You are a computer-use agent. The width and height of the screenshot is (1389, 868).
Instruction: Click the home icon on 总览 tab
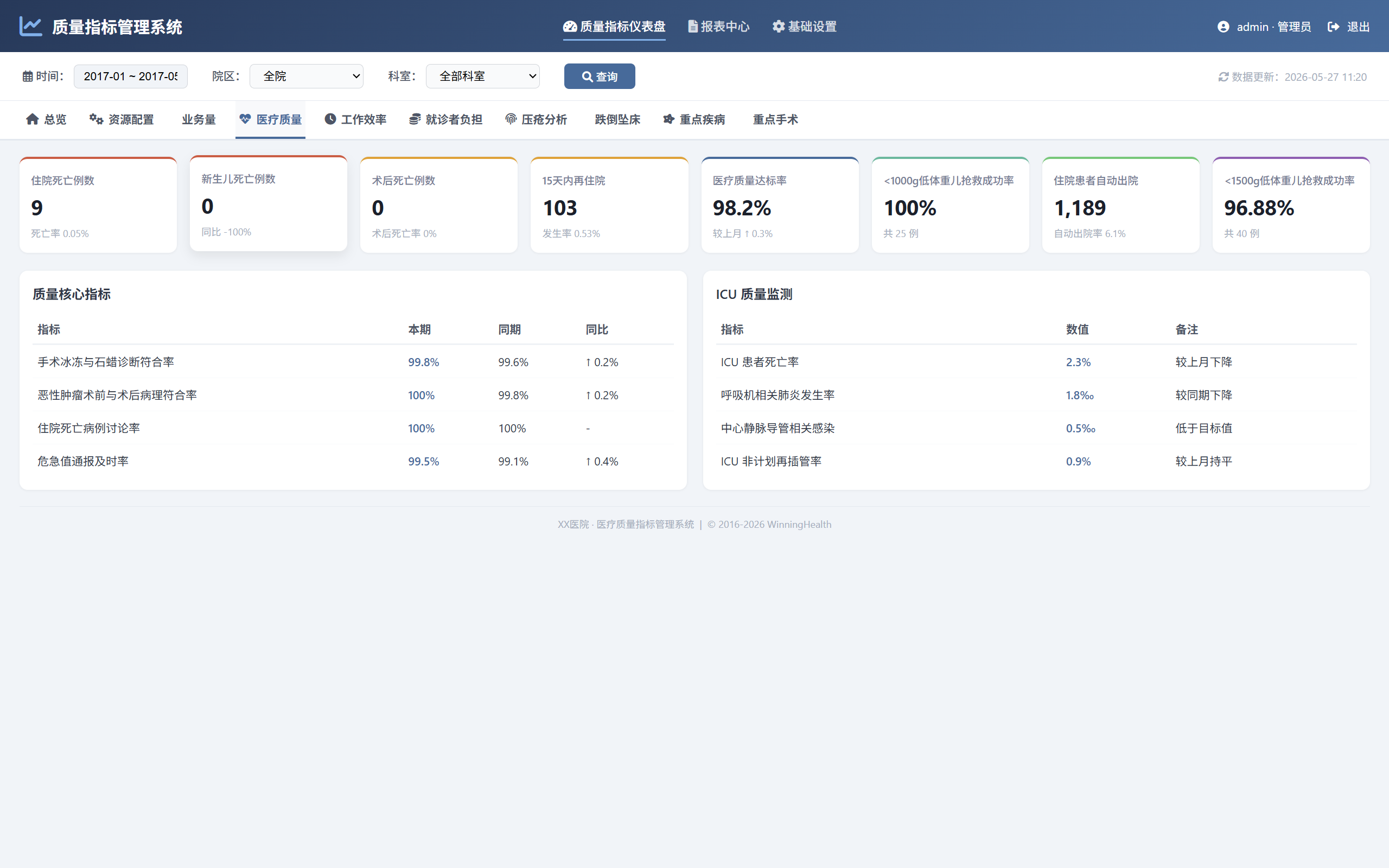(x=32, y=119)
